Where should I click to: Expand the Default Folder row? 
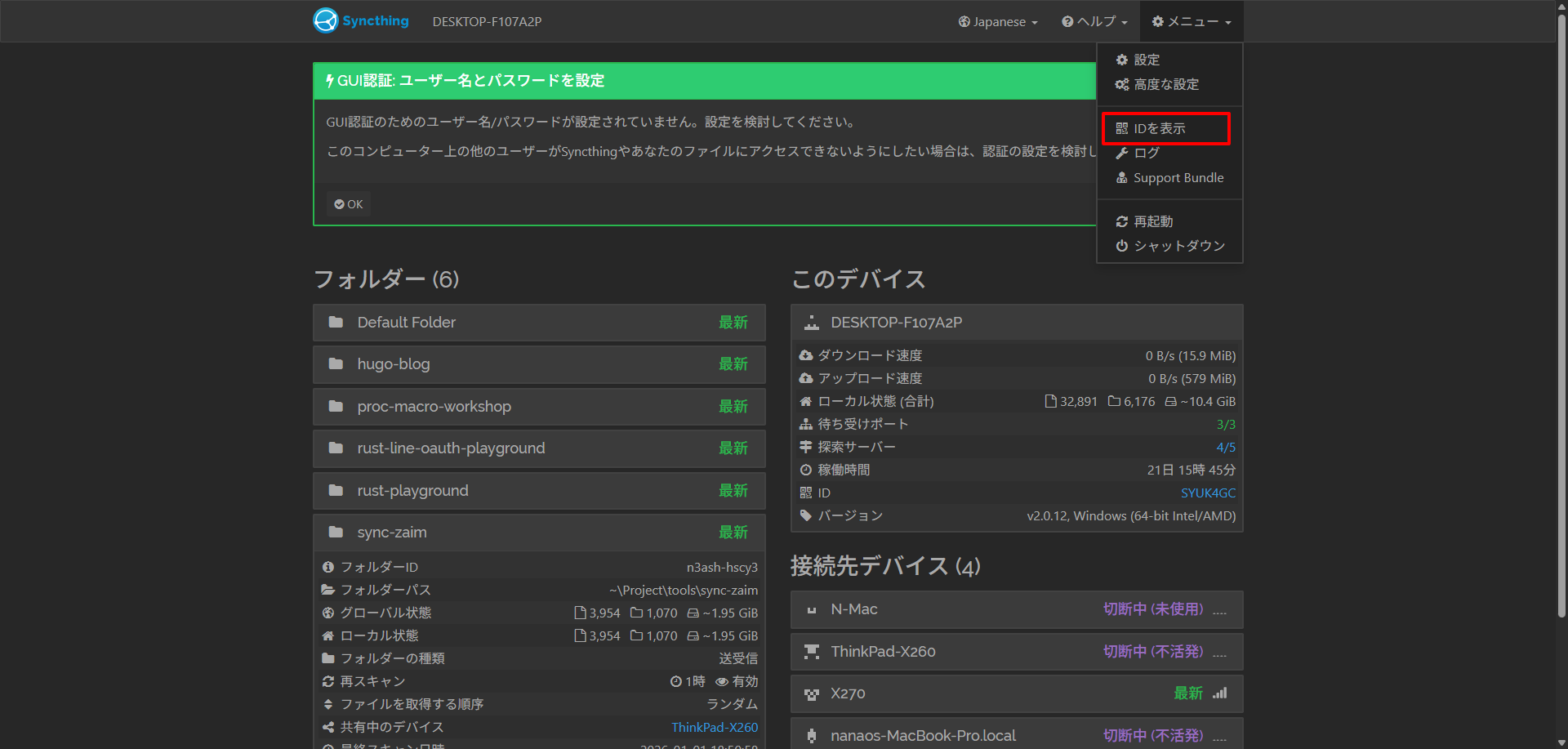[x=538, y=323]
